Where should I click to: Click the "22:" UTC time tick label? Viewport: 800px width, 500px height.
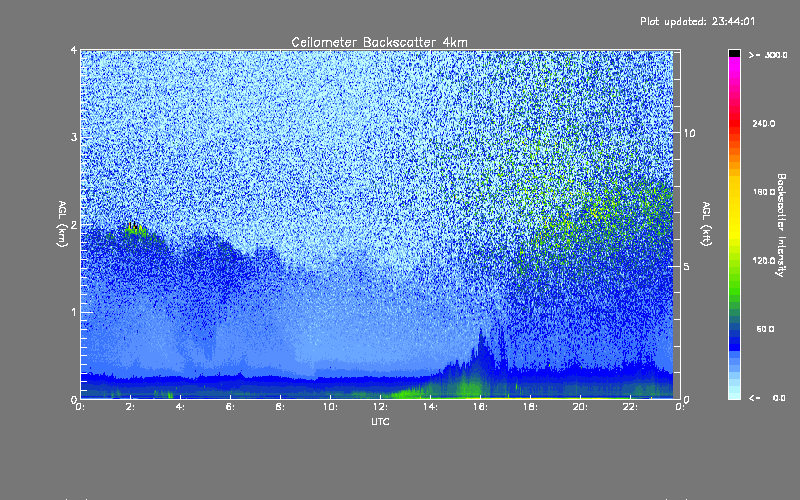630,407
